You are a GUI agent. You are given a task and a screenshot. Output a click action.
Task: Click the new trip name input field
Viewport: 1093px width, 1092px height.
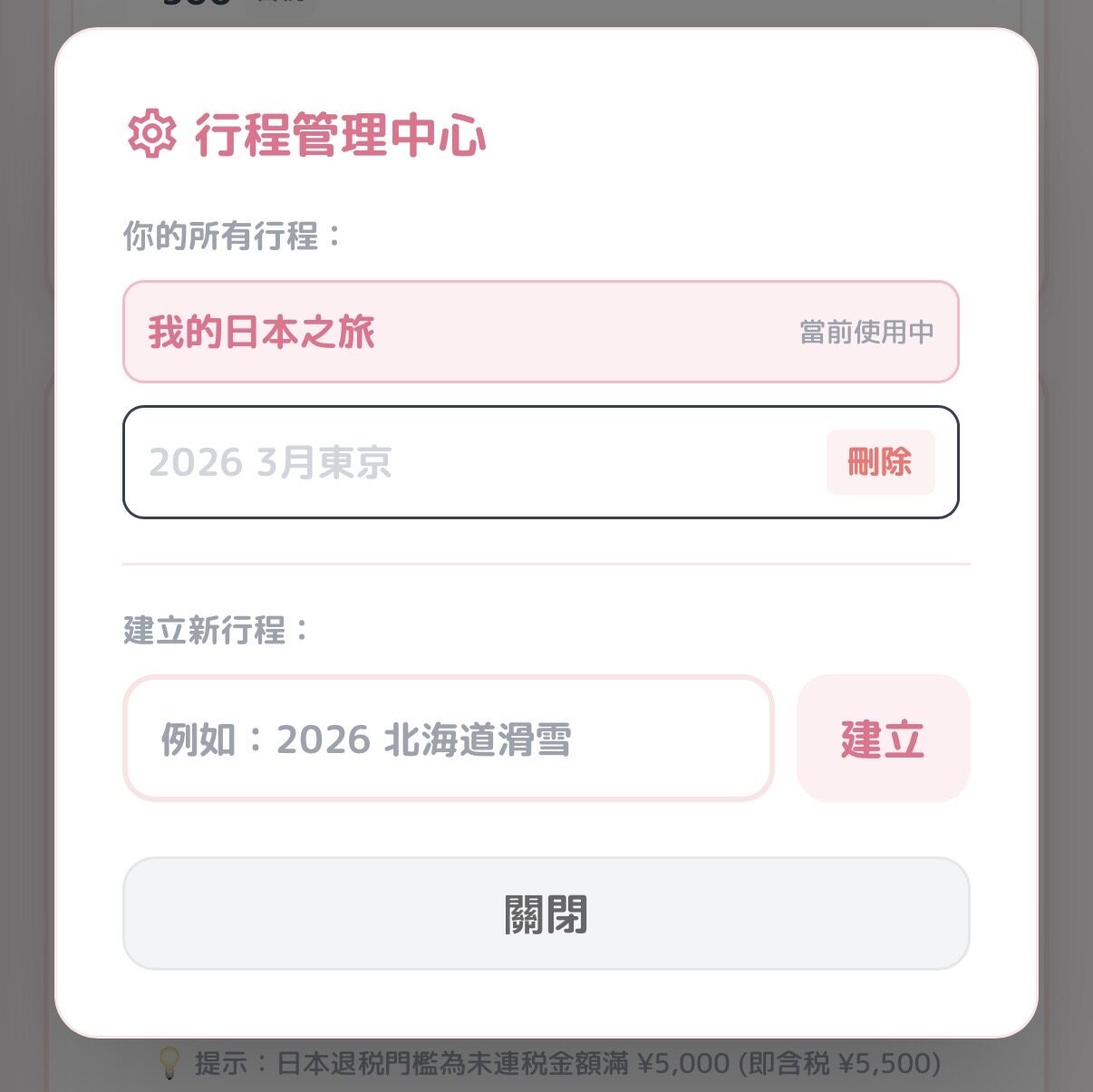pos(451,738)
